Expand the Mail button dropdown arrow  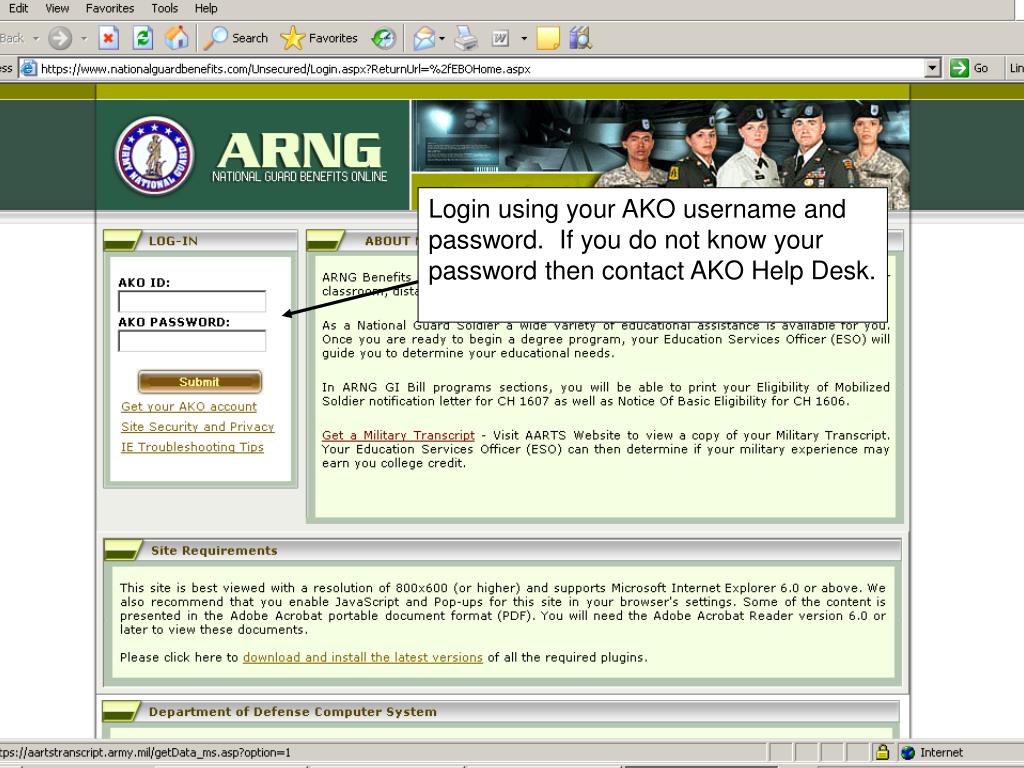pyautogui.click(x=441, y=39)
